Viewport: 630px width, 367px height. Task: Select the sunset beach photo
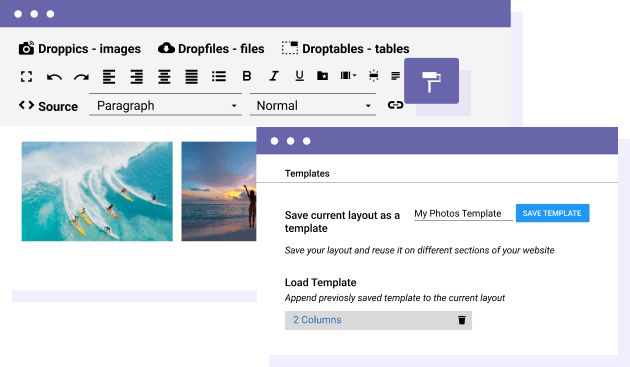(x=219, y=191)
